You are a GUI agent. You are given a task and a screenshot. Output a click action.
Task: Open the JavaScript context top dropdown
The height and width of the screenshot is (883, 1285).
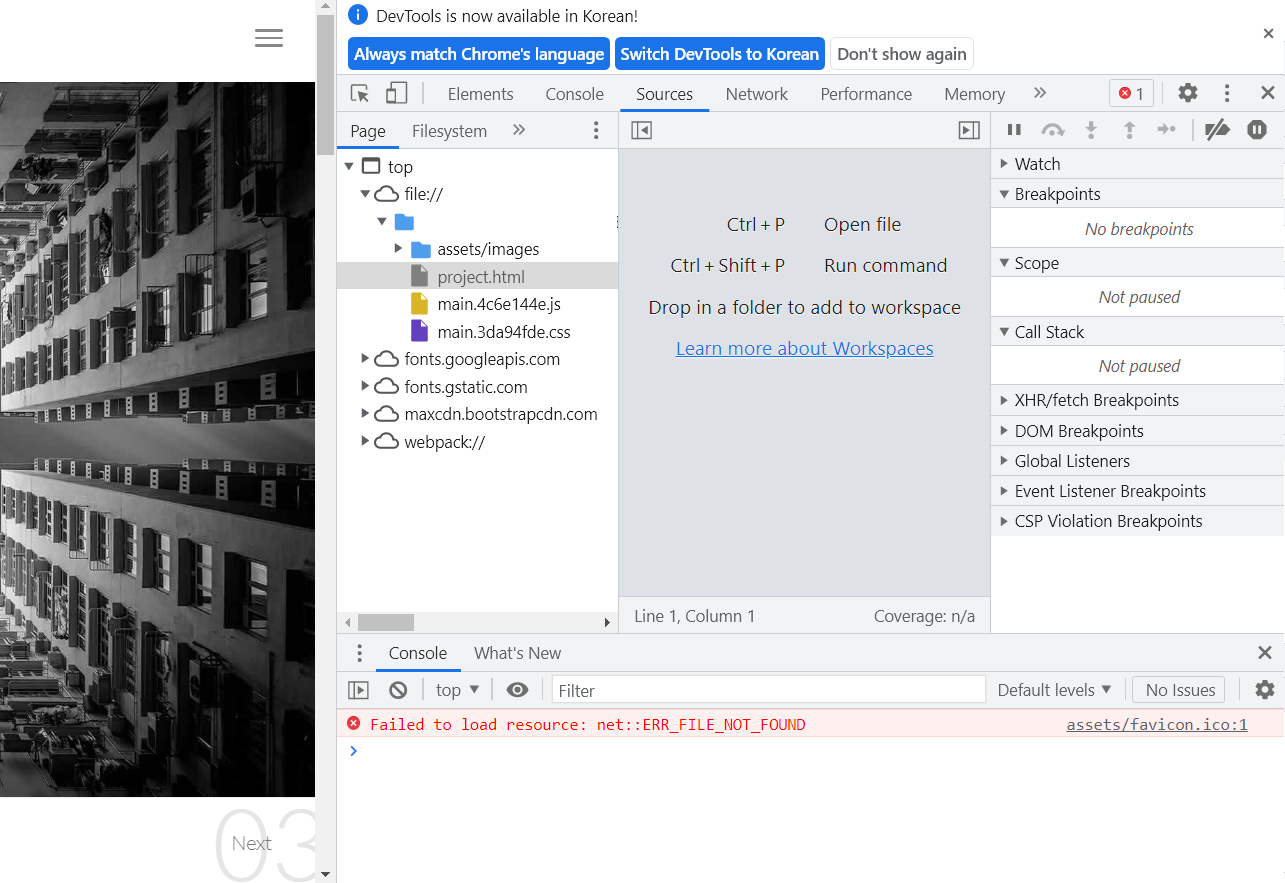tap(458, 690)
